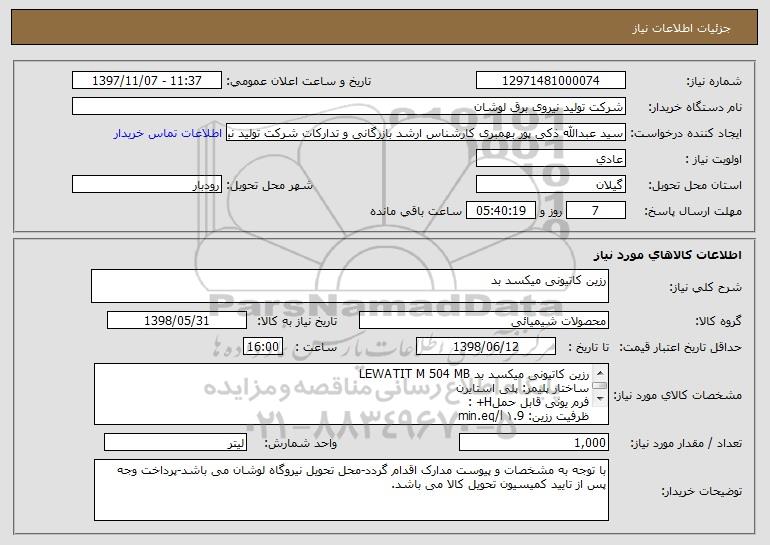Click the request creator field سید عبدالله ذکی پور
This screenshot has height=545, width=770.
click(426, 133)
